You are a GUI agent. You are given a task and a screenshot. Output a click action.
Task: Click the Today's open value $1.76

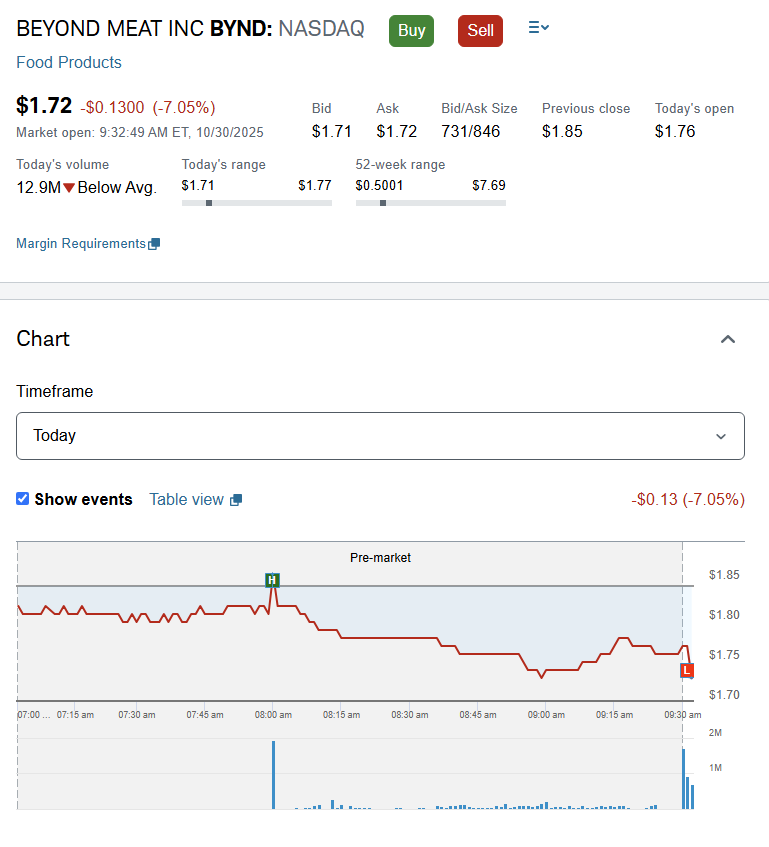[x=675, y=131]
